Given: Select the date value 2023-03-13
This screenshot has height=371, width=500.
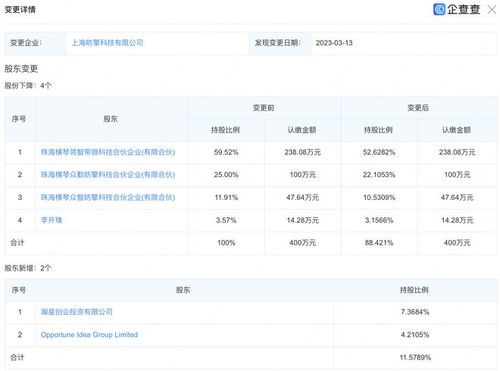Looking at the screenshot, I should click(x=334, y=43).
